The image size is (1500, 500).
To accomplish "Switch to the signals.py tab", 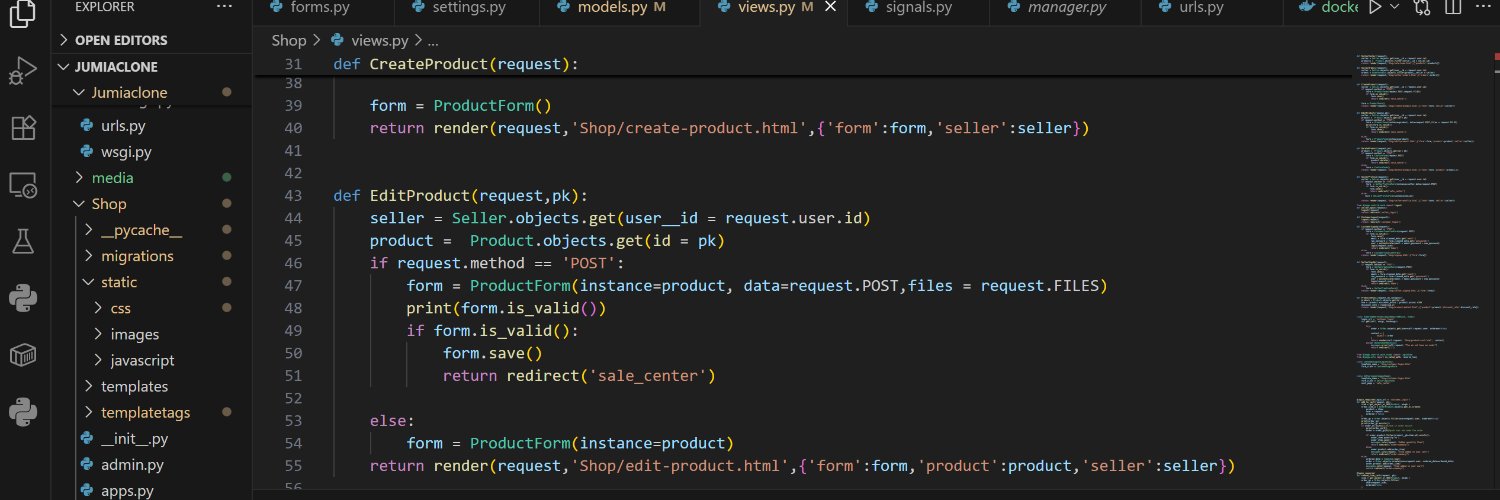I will (918, 9).
